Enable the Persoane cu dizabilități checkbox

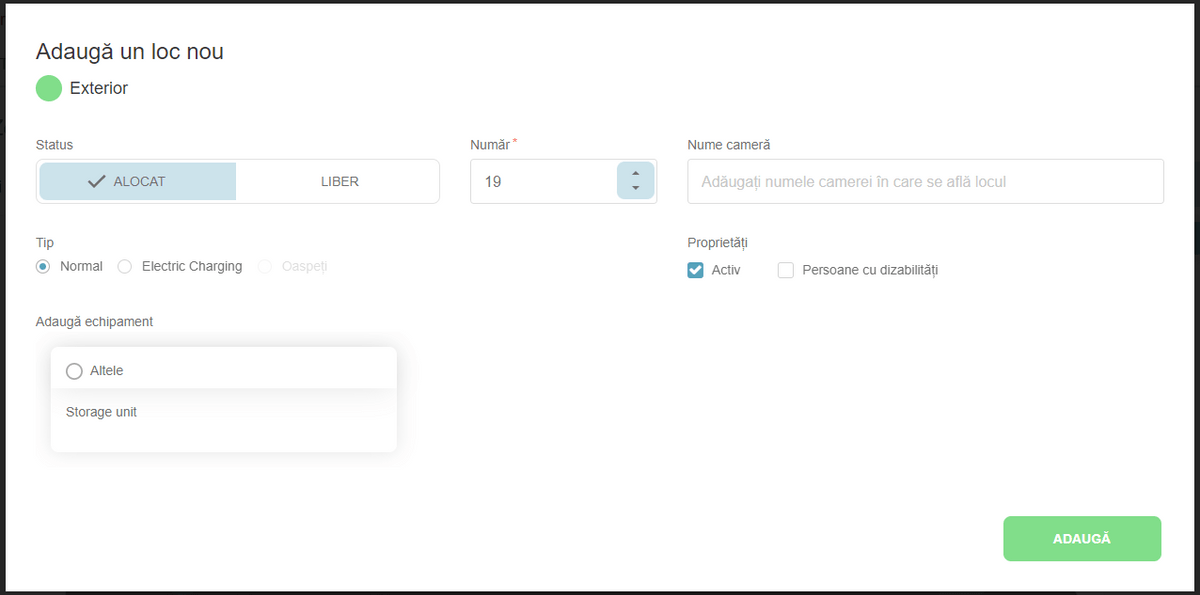pyautogui.click(x=786, y=270)
